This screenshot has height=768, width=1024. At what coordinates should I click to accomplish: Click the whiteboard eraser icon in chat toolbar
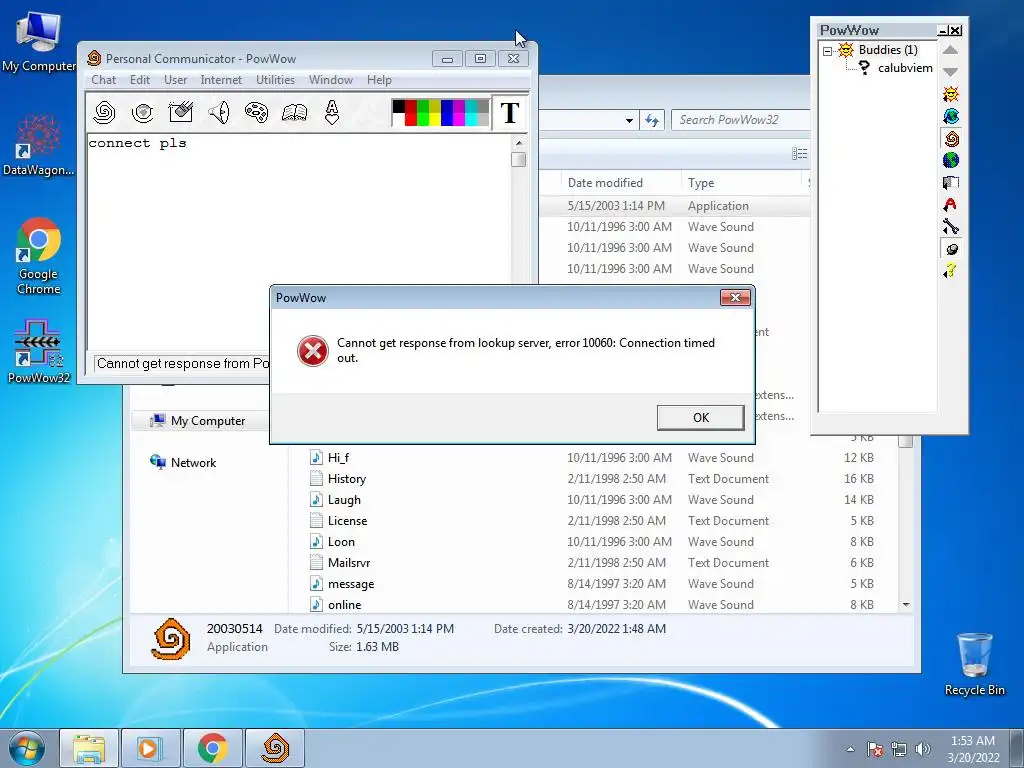tap(180, 112)
